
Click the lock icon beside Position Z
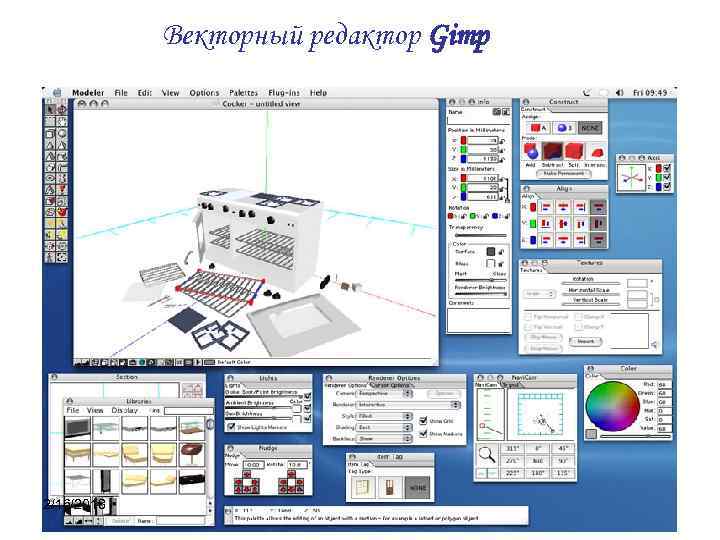coord(502,159)
